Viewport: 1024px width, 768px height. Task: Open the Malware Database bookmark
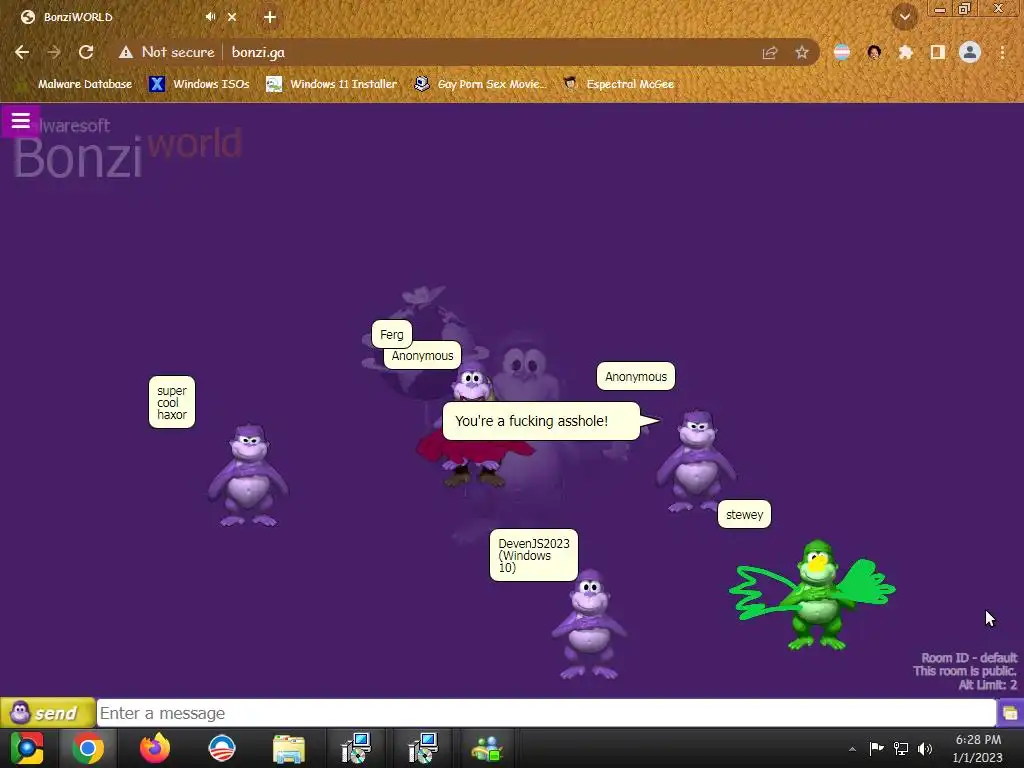pos(77,84)
